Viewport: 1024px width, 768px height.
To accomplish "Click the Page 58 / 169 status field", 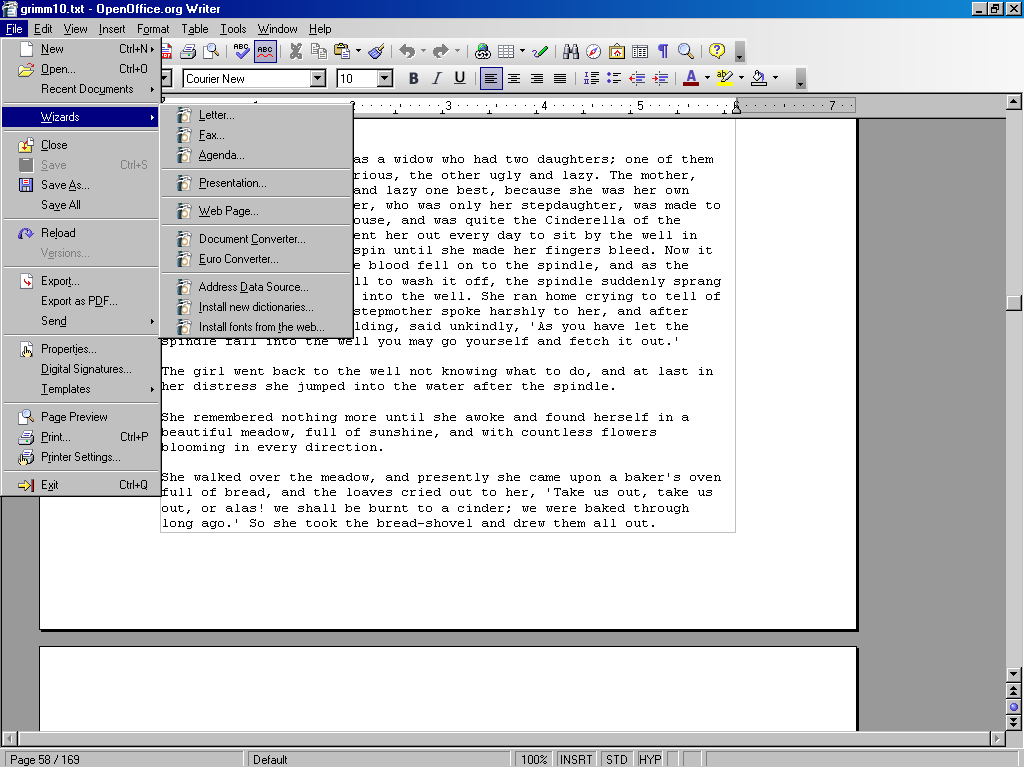I will 124,760.
